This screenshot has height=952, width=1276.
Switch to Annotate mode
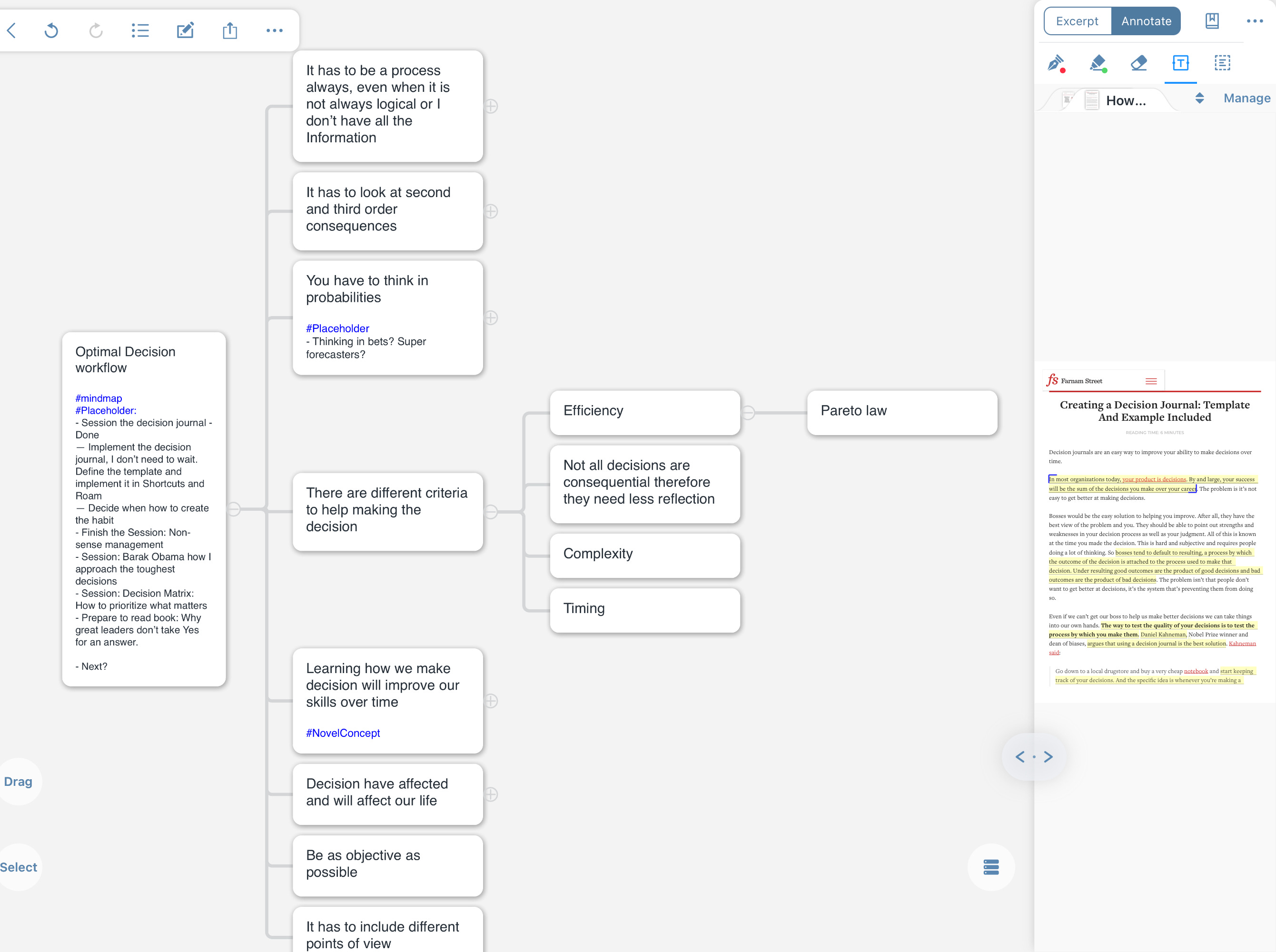[x=1146, y=21]
